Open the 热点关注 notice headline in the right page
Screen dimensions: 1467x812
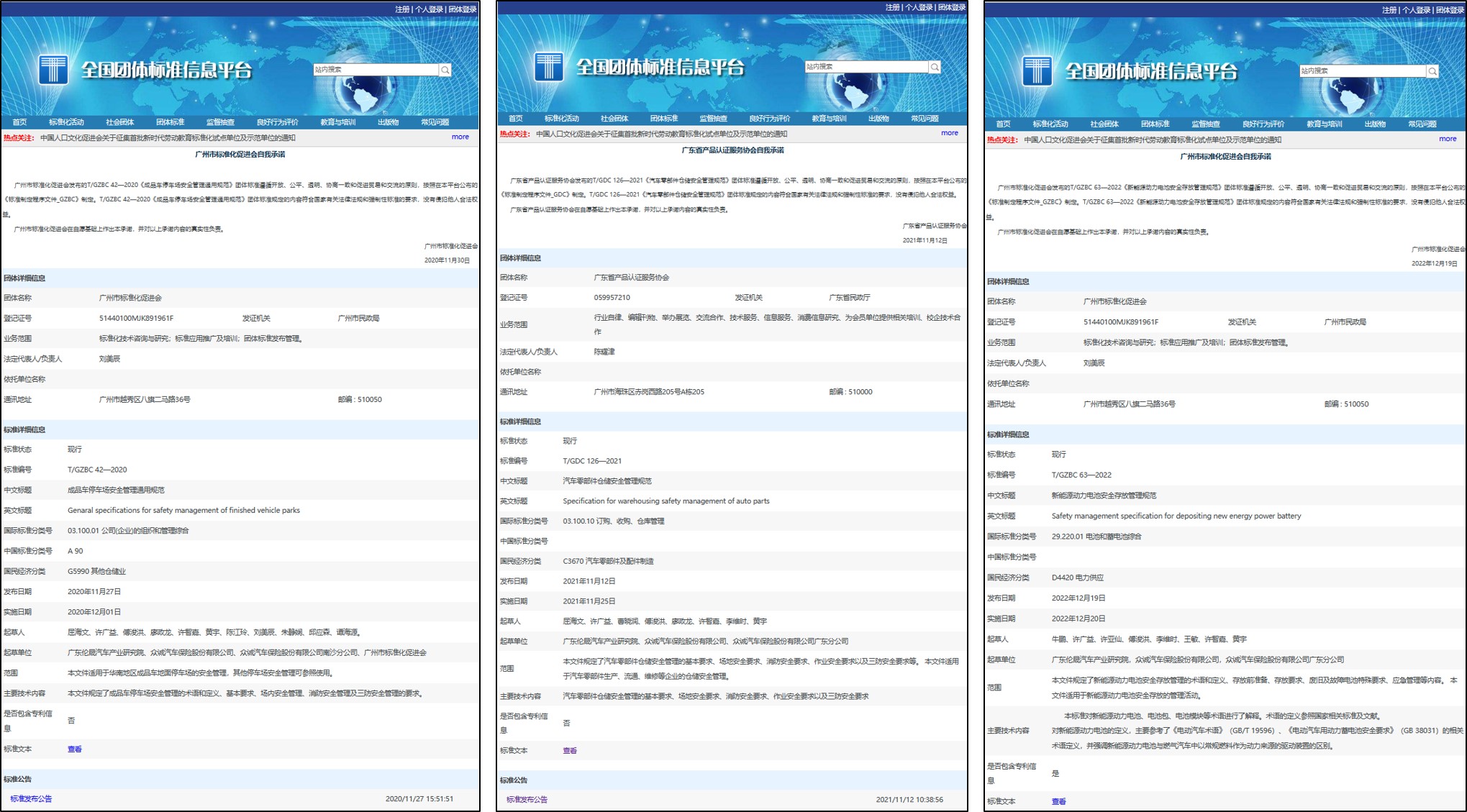click(1153, 140)
